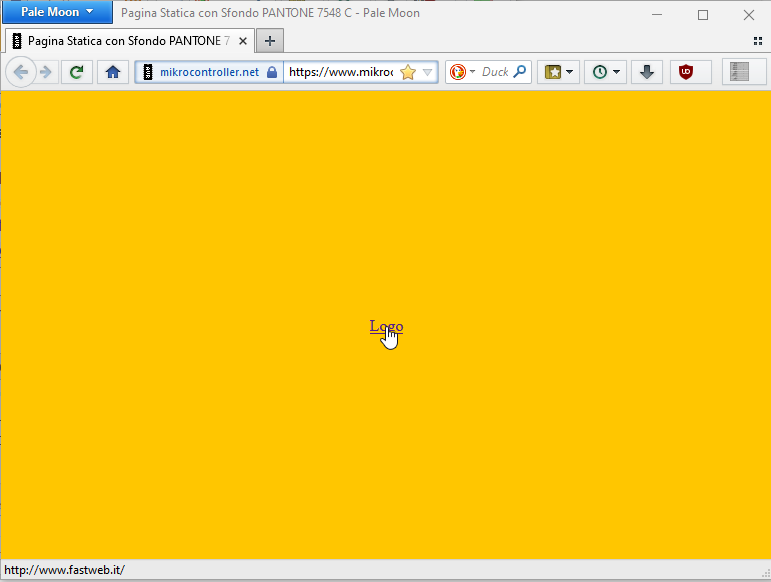The height and width of the screenshot is (582, 771).
Task: Click the favicon in the page tab
Action: (17, 41)
